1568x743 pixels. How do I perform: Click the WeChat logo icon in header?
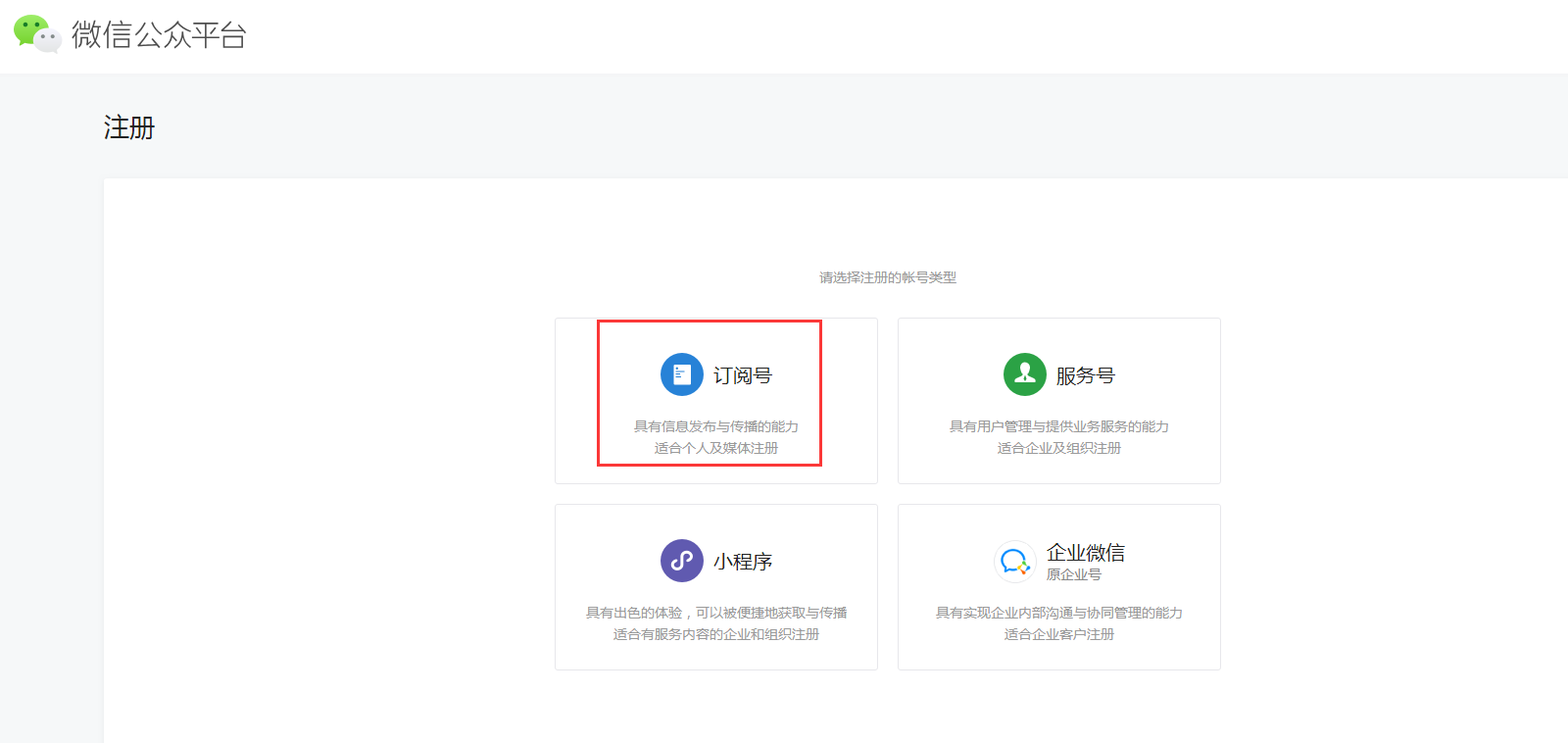(37, 34)
